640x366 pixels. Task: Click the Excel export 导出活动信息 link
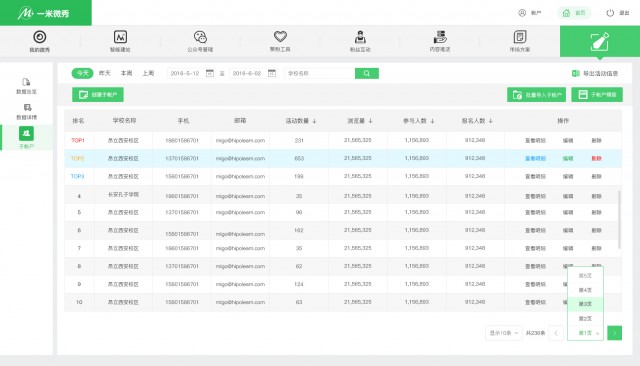click(595, 73)
